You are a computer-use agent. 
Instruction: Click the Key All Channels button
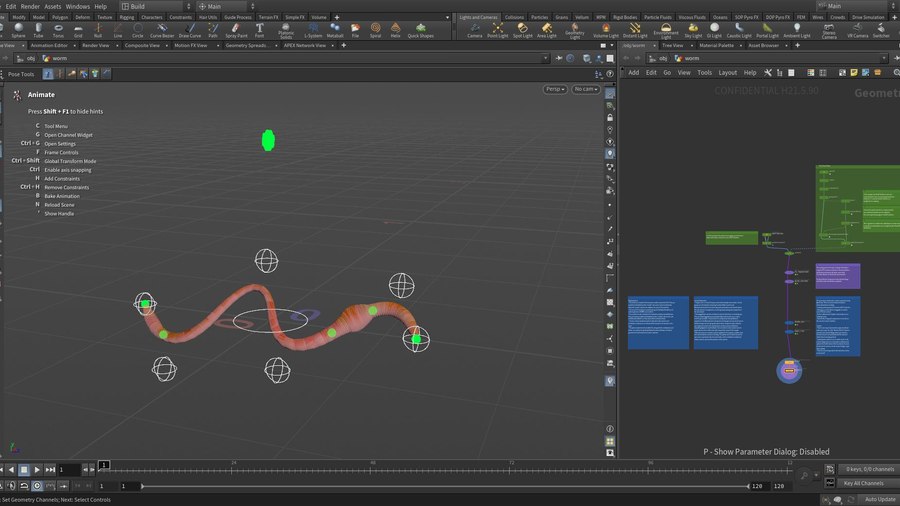[x=864, y=483]
